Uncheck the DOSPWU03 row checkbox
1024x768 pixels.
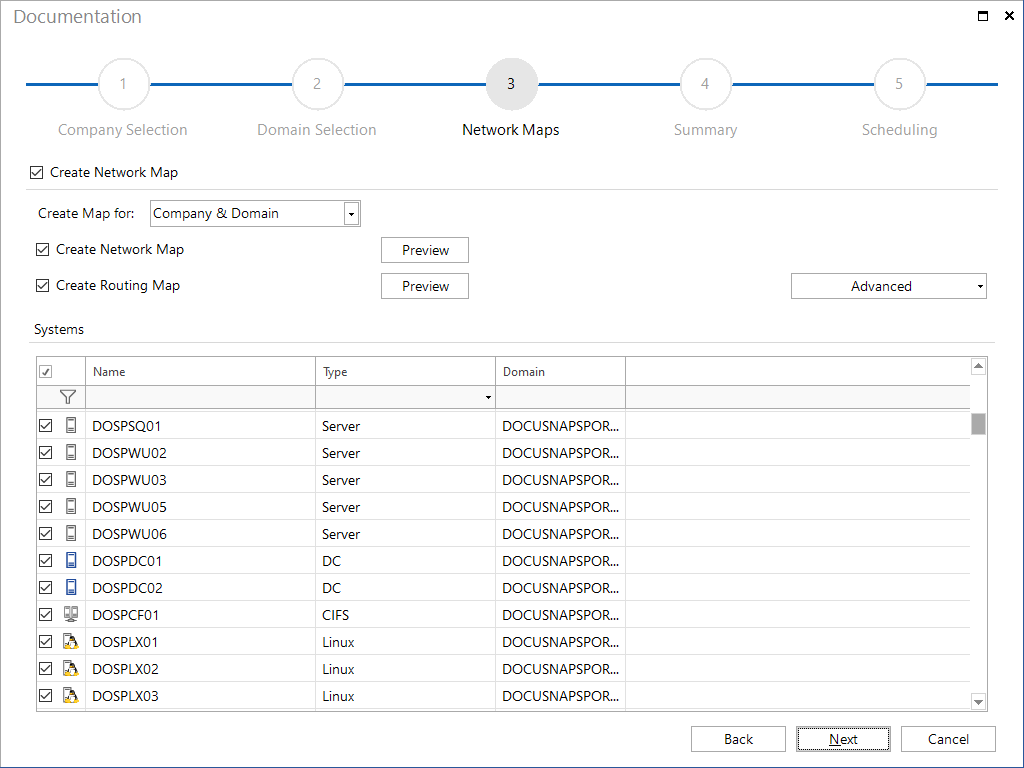point(46,479)
